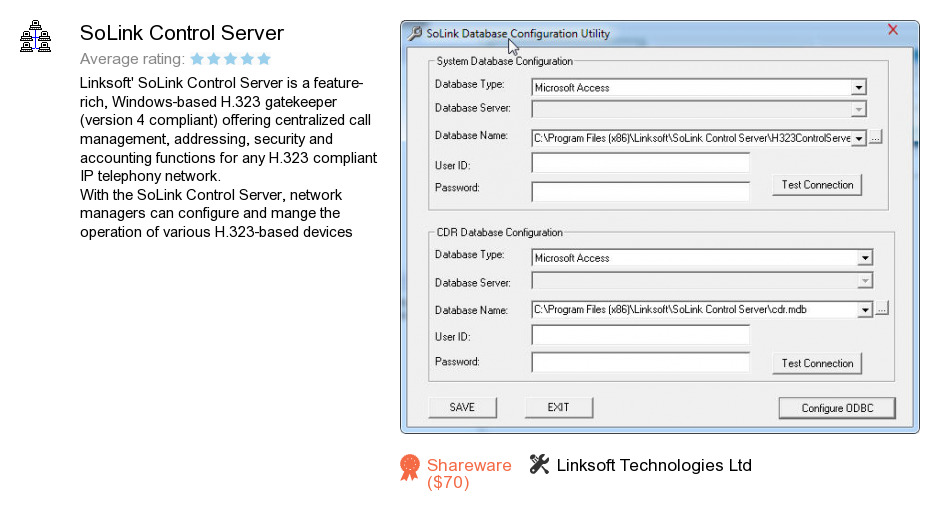This screenshot has height=518, width=940.
Task: Rate with the third star
Action: pos(230,59)
